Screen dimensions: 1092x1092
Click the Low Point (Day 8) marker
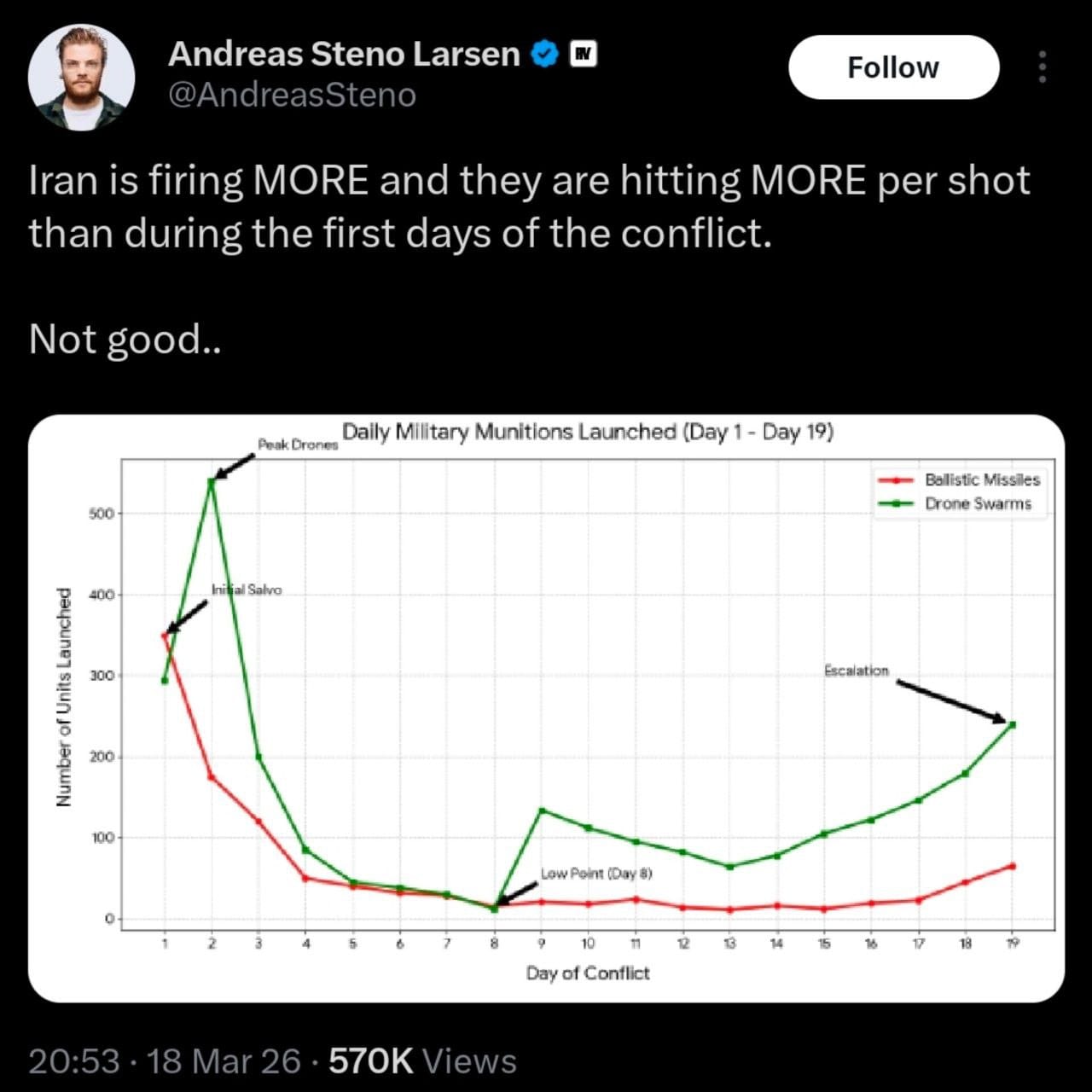[x=494, y=908]
